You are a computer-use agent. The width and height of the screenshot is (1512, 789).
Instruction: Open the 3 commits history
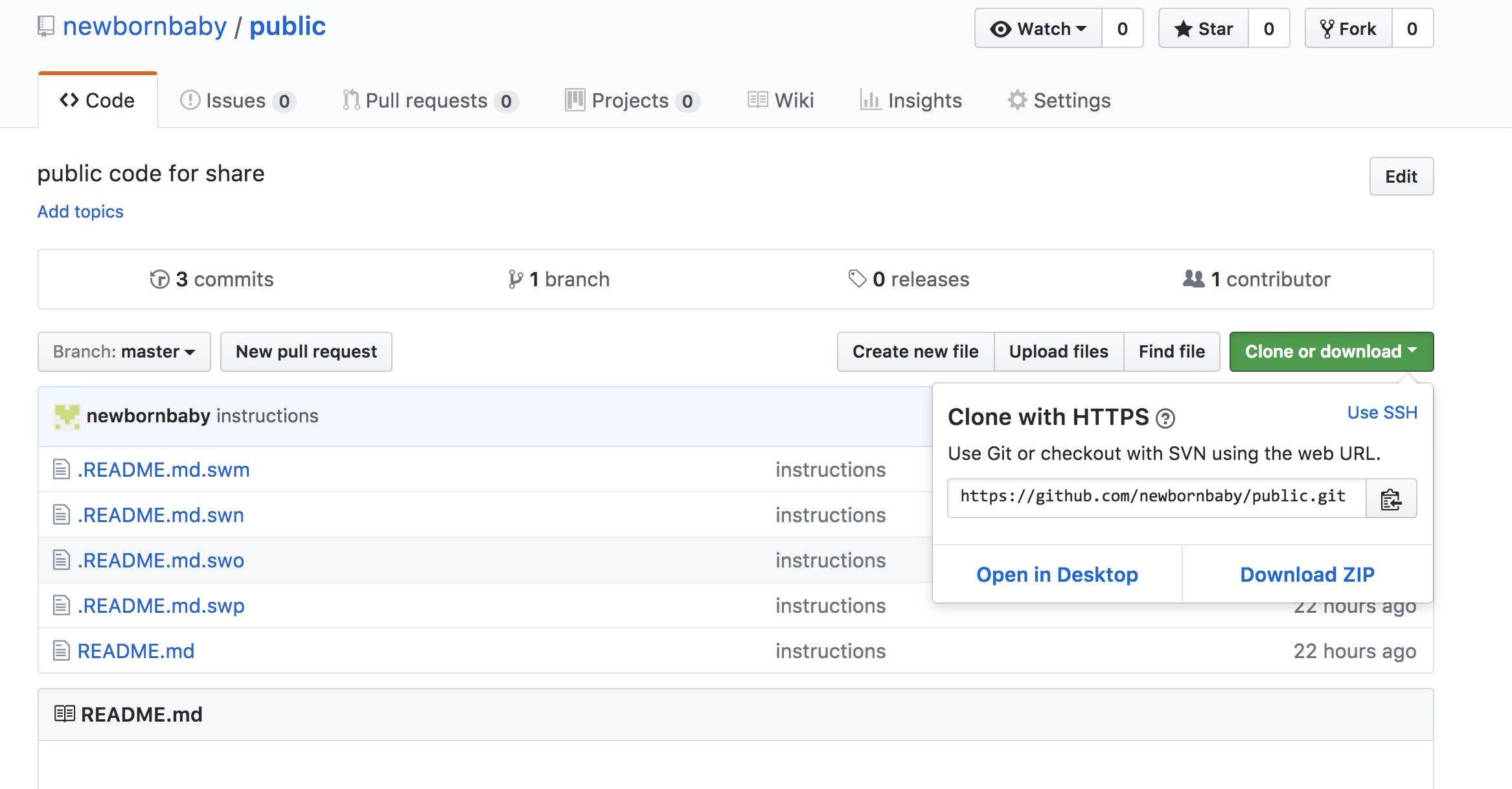pos(212,279)
